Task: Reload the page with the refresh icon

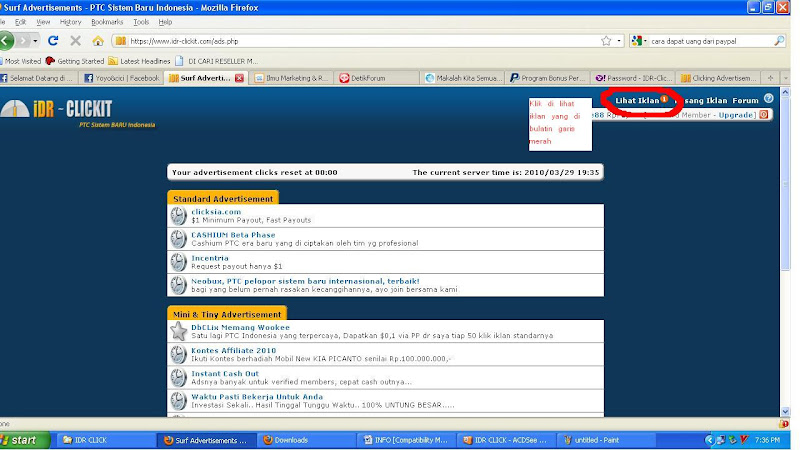Action: click(53, 41)
